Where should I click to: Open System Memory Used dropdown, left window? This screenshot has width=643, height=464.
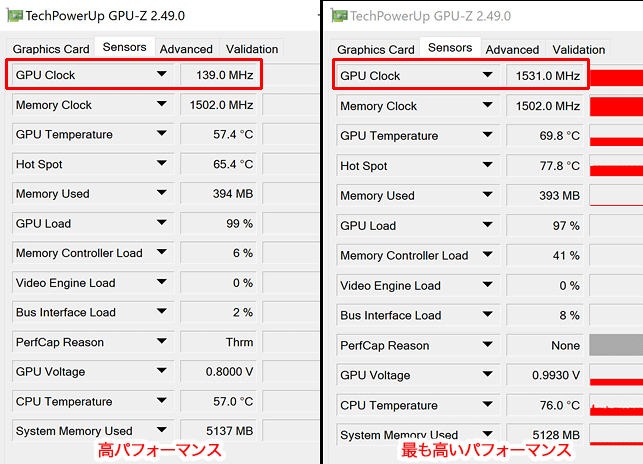pos(162,430)
